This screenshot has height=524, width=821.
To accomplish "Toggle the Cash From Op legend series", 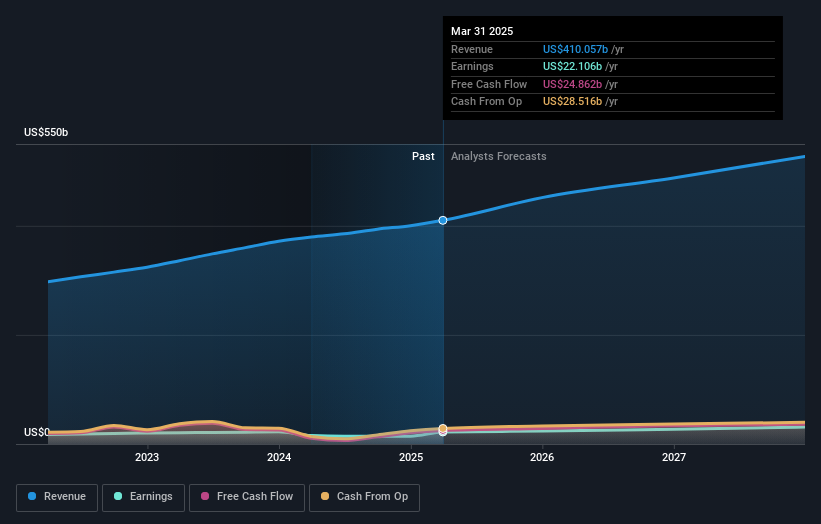I will pyautogui.click(x=364, y=497).
